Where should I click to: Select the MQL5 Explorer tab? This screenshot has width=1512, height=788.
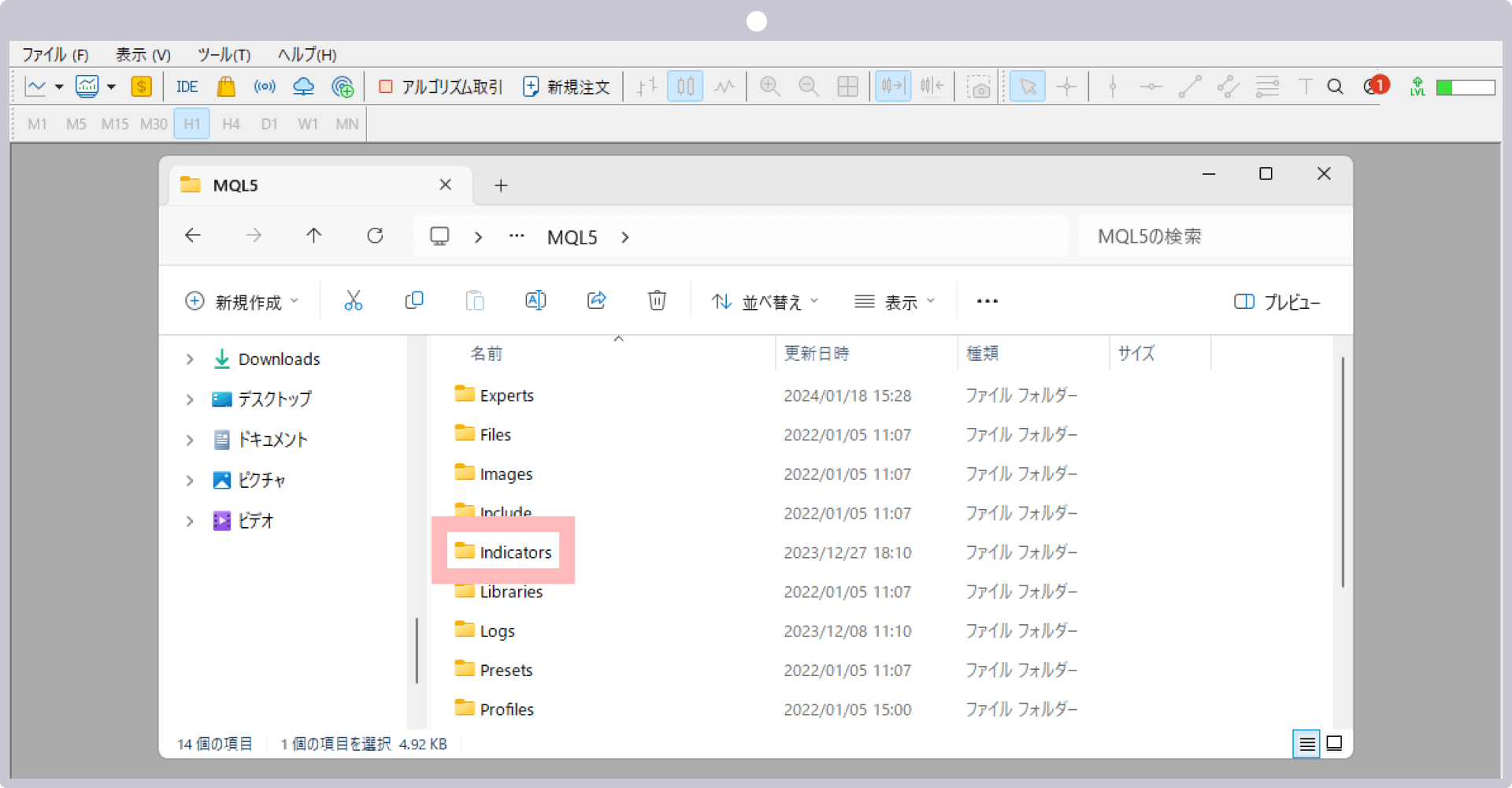pyautogui.click(x=321, y=185)
